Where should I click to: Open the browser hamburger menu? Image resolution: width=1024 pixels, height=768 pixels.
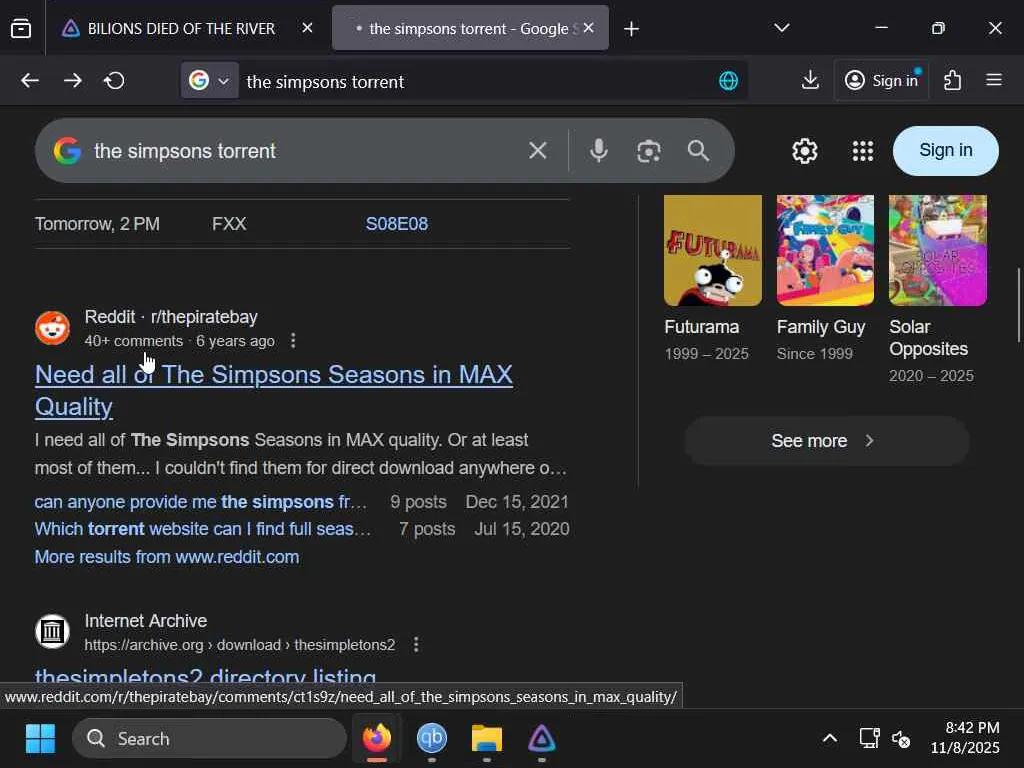[x=994, y=80]
